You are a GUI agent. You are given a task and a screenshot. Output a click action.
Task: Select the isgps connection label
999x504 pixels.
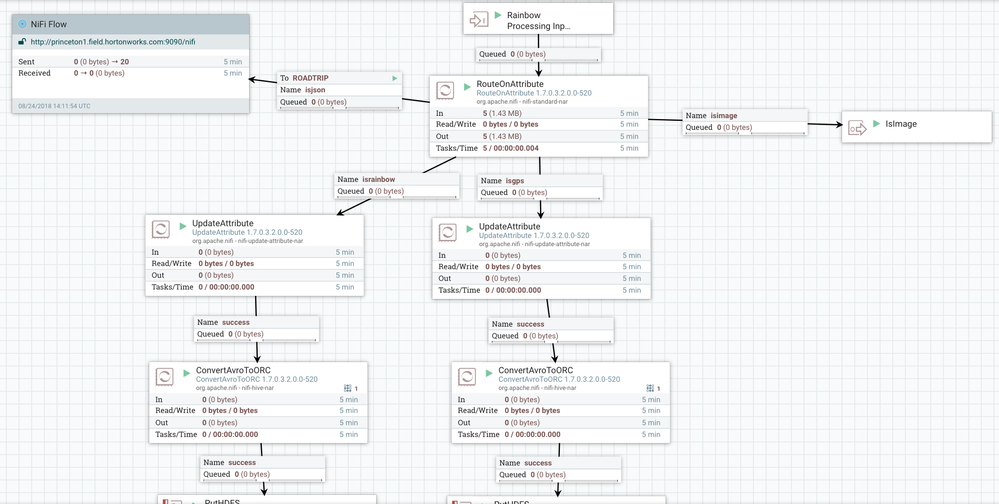point(540,187)
